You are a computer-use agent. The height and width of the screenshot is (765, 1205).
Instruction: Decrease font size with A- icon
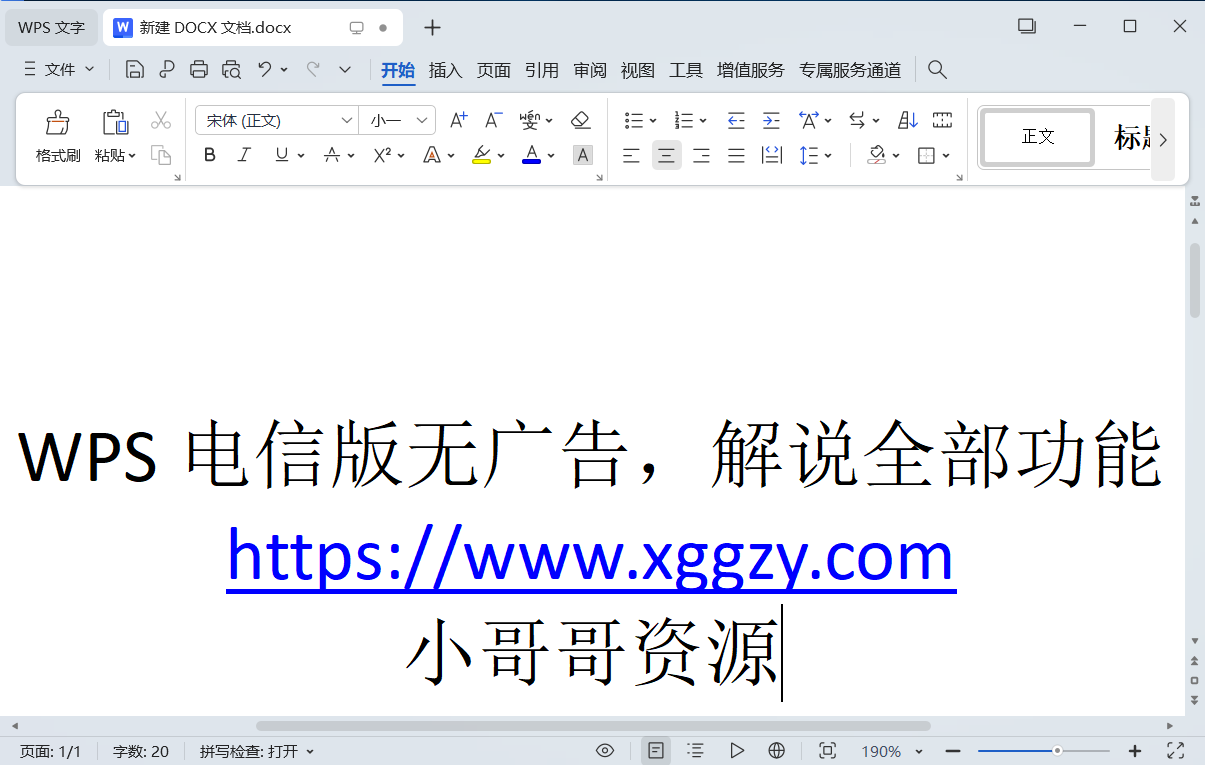(x=493, y=121)
